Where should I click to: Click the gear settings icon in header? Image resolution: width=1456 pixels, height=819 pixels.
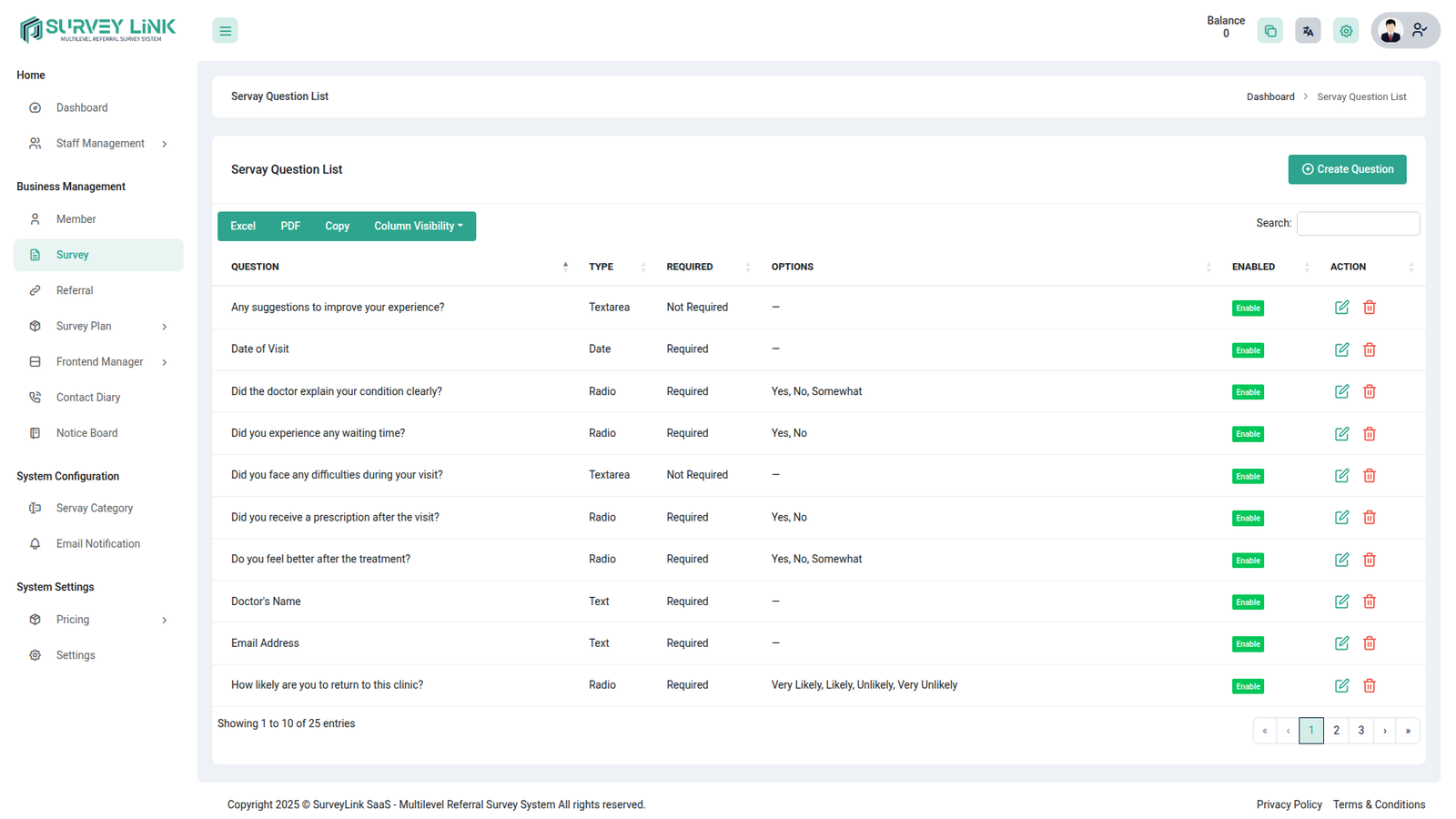1346,31
